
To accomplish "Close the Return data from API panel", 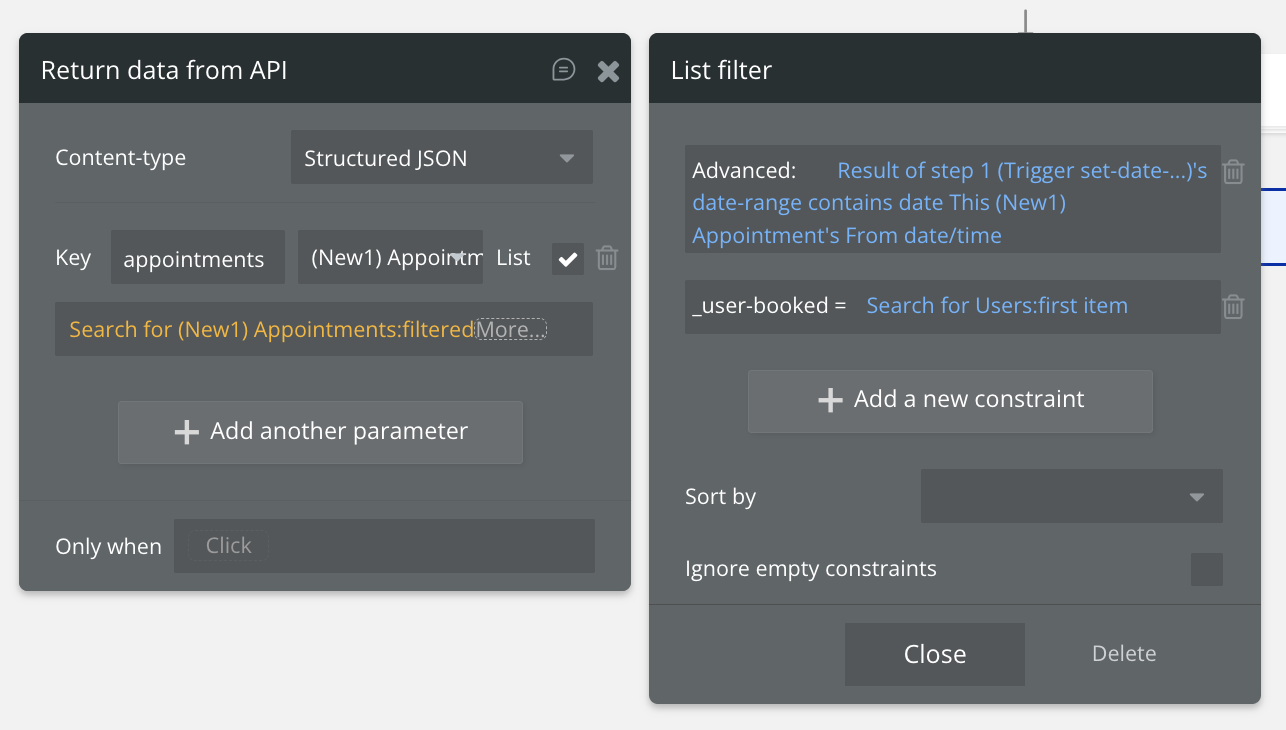I will (x=608, y=71).
